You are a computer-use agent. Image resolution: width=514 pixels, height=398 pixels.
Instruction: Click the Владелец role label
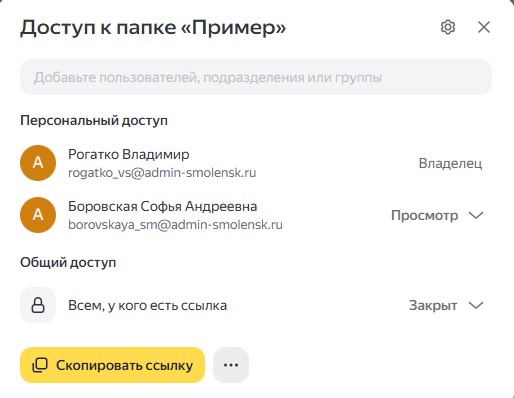point(450,163)
